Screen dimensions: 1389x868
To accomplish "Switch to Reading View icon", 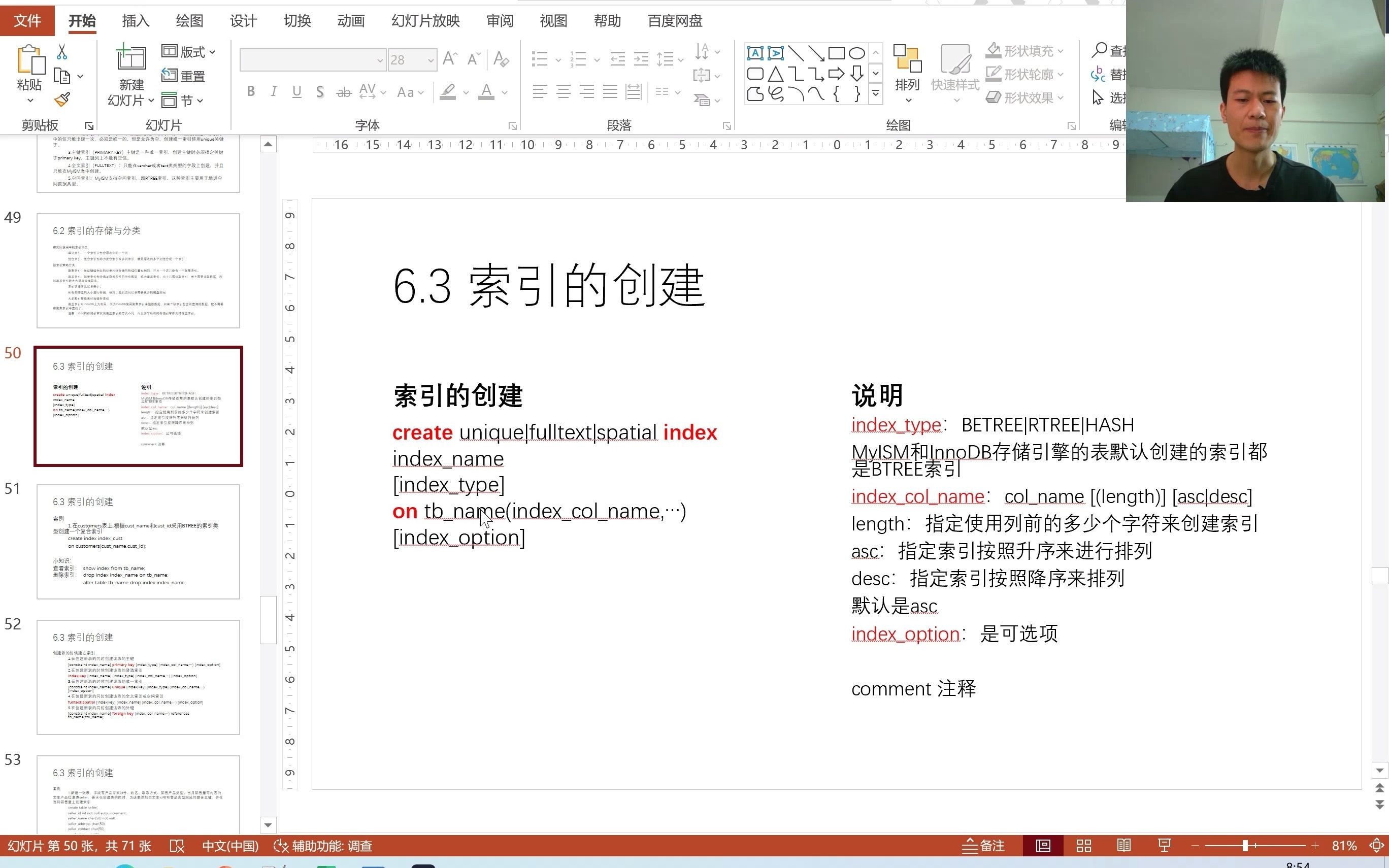I will pyautogui.click(x=1124, y=846).
